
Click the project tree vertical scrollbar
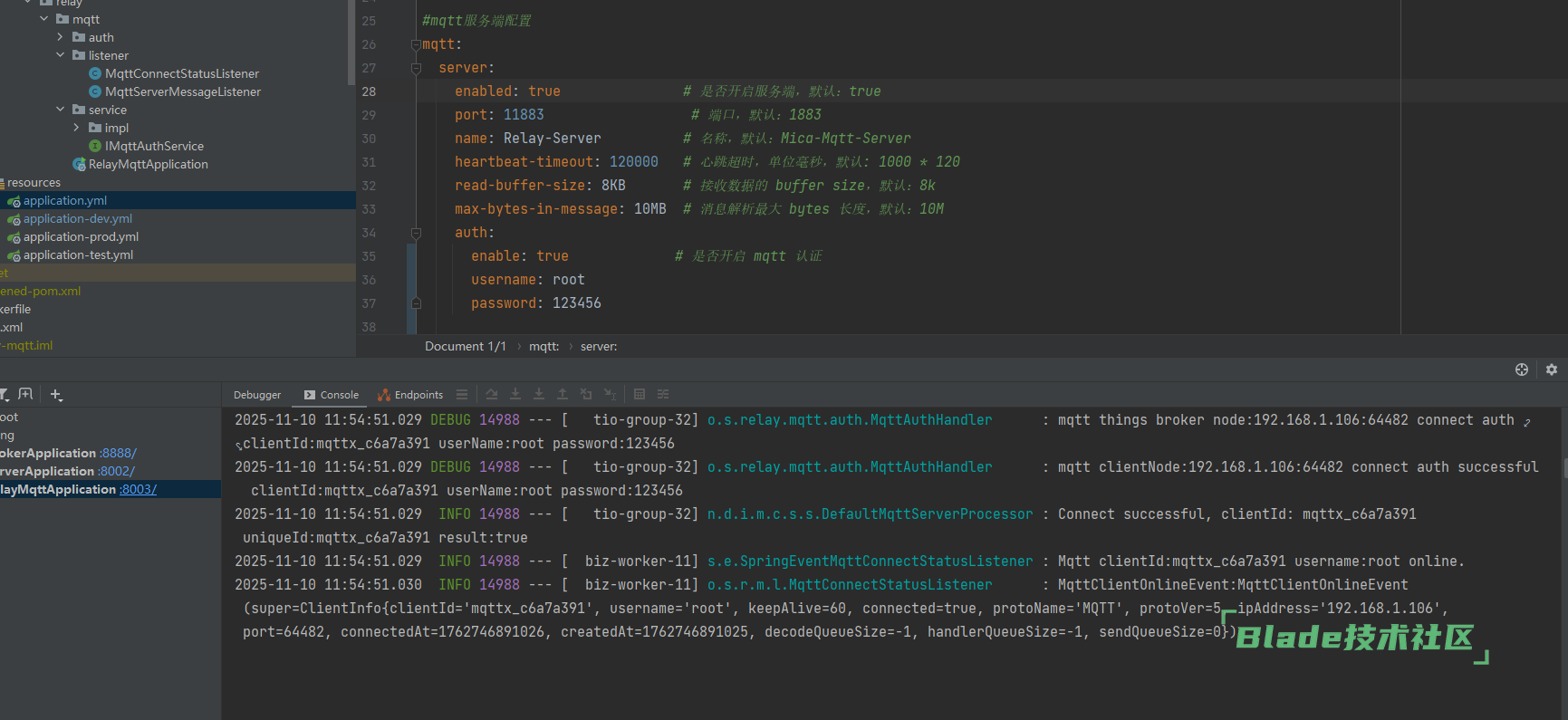351,45
